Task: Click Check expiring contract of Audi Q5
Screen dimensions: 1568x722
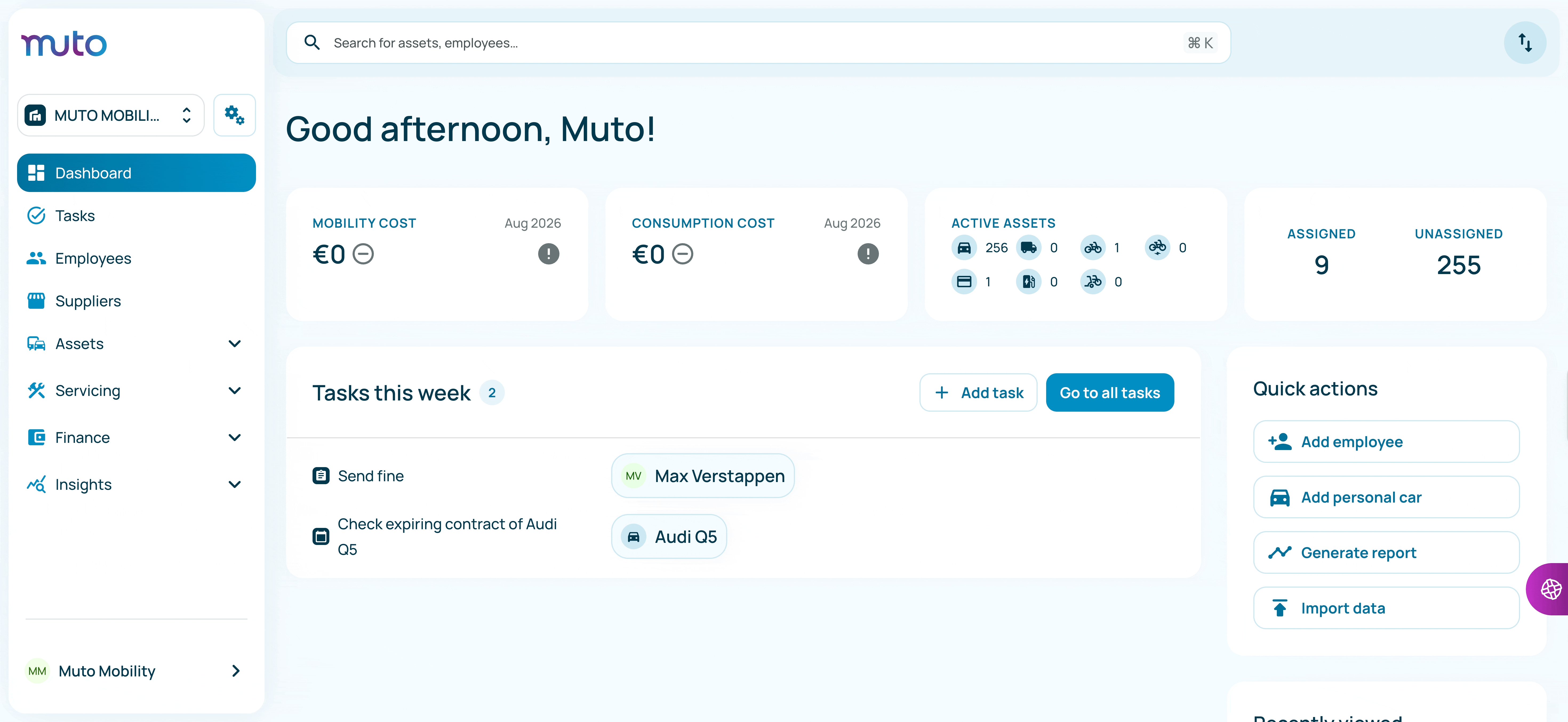Action: pyautogui.click(x=447, y=536)
